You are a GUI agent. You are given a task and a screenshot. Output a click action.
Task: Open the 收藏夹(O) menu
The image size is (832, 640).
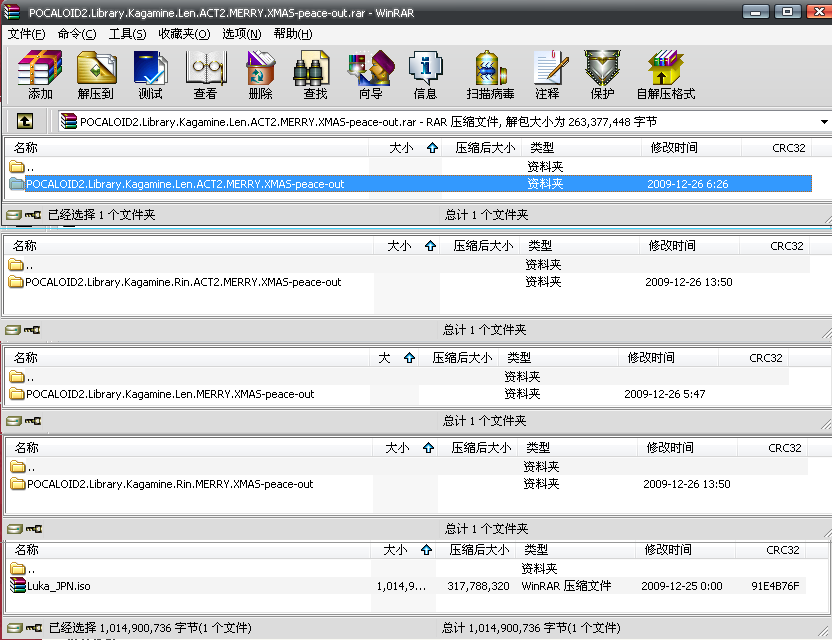(184, 34)
